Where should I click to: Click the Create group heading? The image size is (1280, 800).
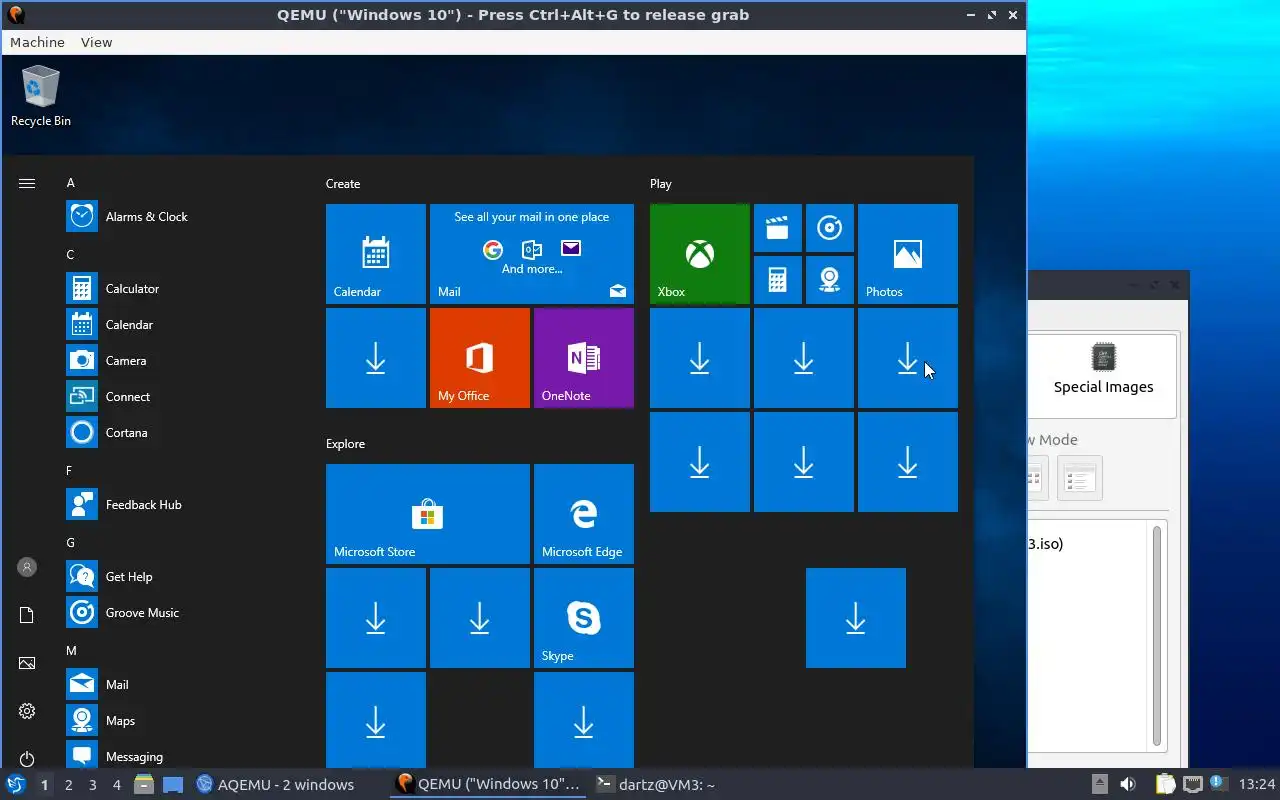(x=343, y=184)
